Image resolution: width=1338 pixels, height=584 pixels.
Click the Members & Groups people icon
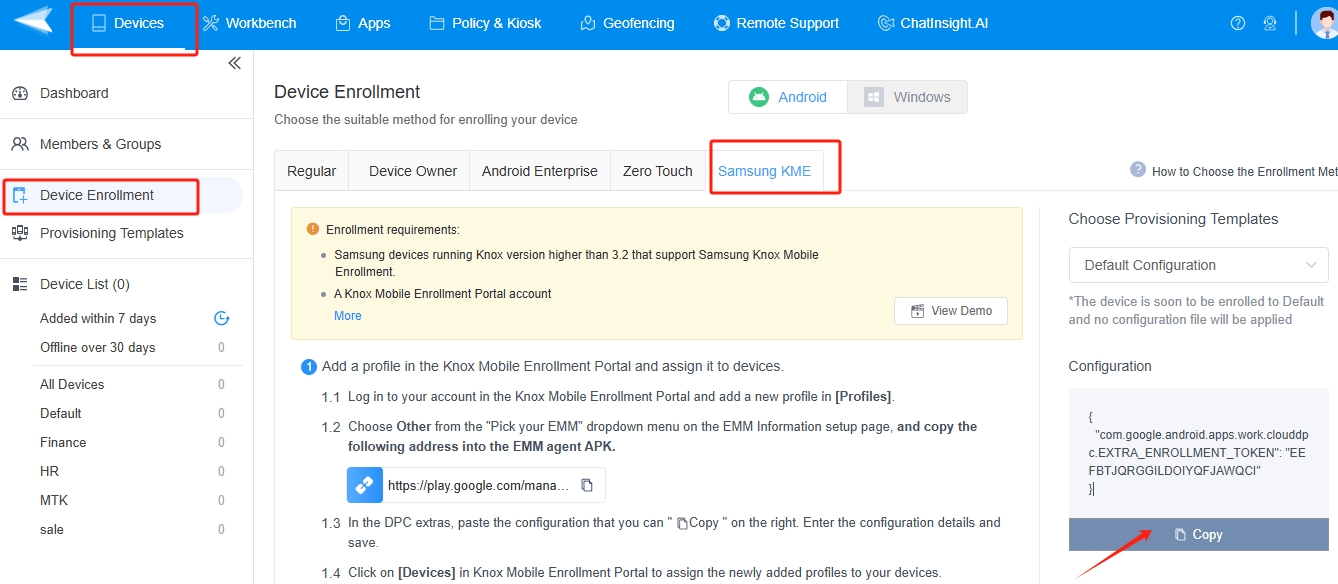tap(20, 144)
